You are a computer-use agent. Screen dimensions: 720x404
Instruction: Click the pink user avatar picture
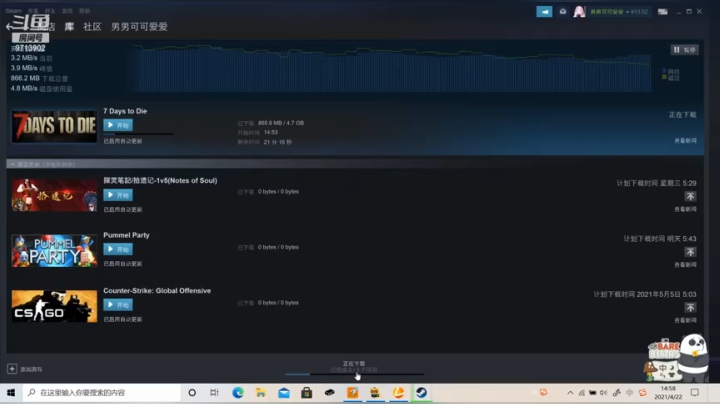click(579, 11)
